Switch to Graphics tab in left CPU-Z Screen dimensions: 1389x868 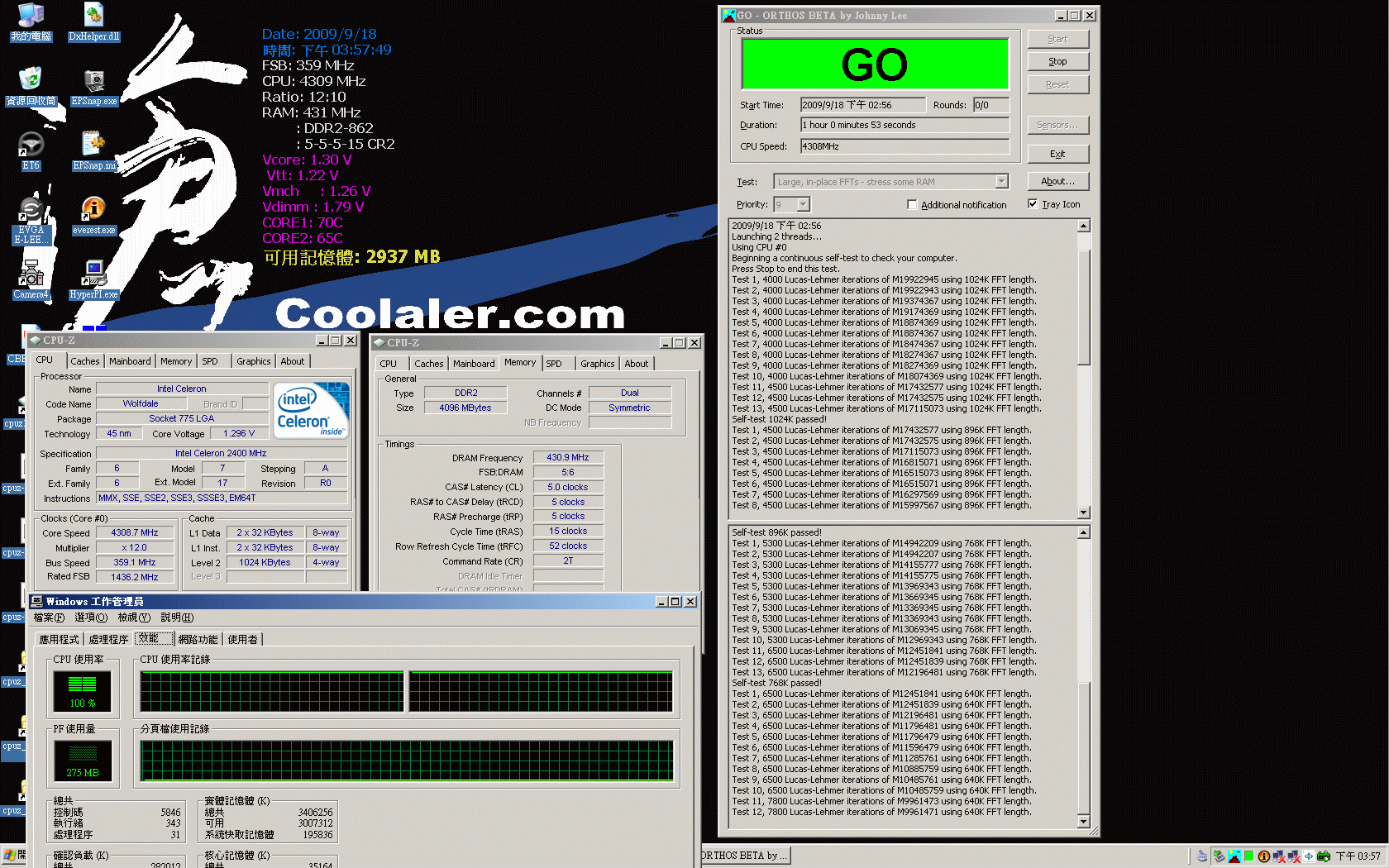(x=253, y=361)
